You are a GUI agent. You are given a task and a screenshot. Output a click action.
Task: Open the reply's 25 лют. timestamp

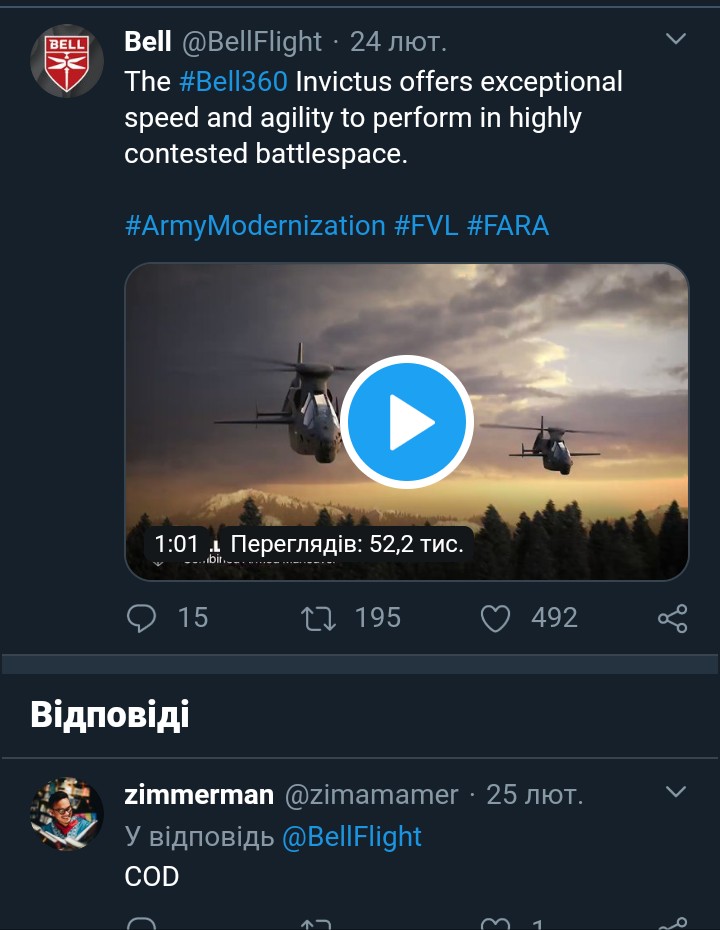(534, 795)
